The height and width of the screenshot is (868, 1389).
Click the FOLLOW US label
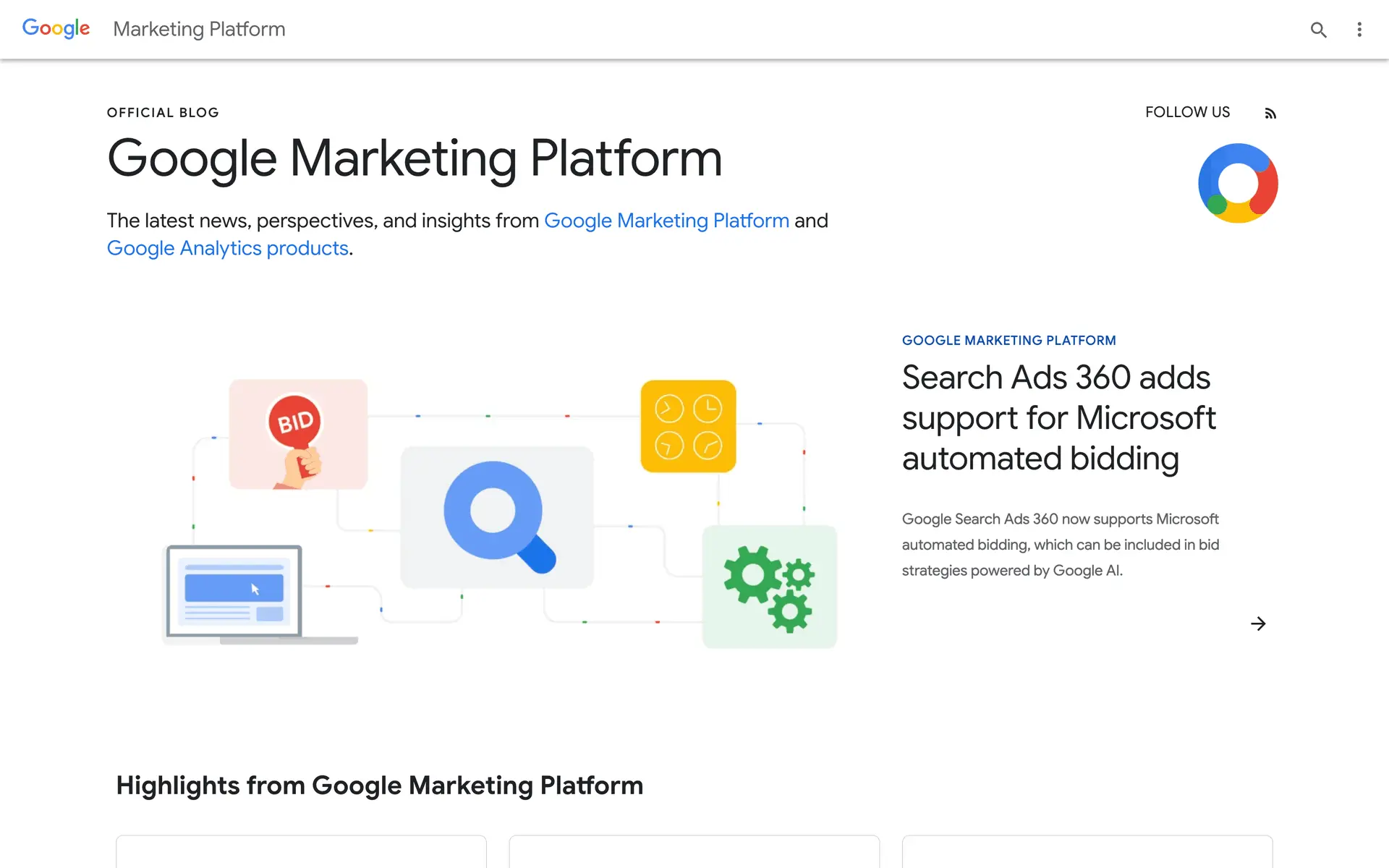click(1187, 112)
